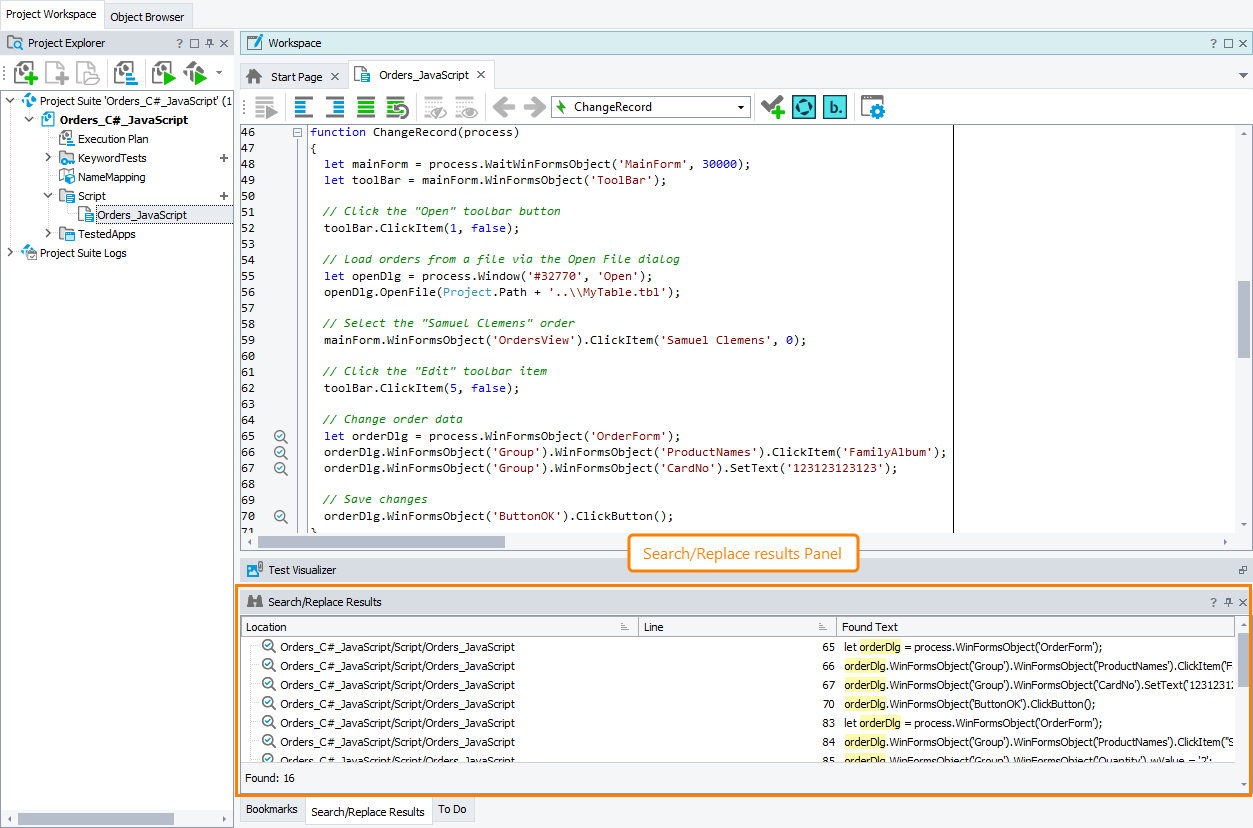The width and height of the screenshot is (1253, 828).
Task: Expand the Project Suite Logs node
Action: pos(11,253)
